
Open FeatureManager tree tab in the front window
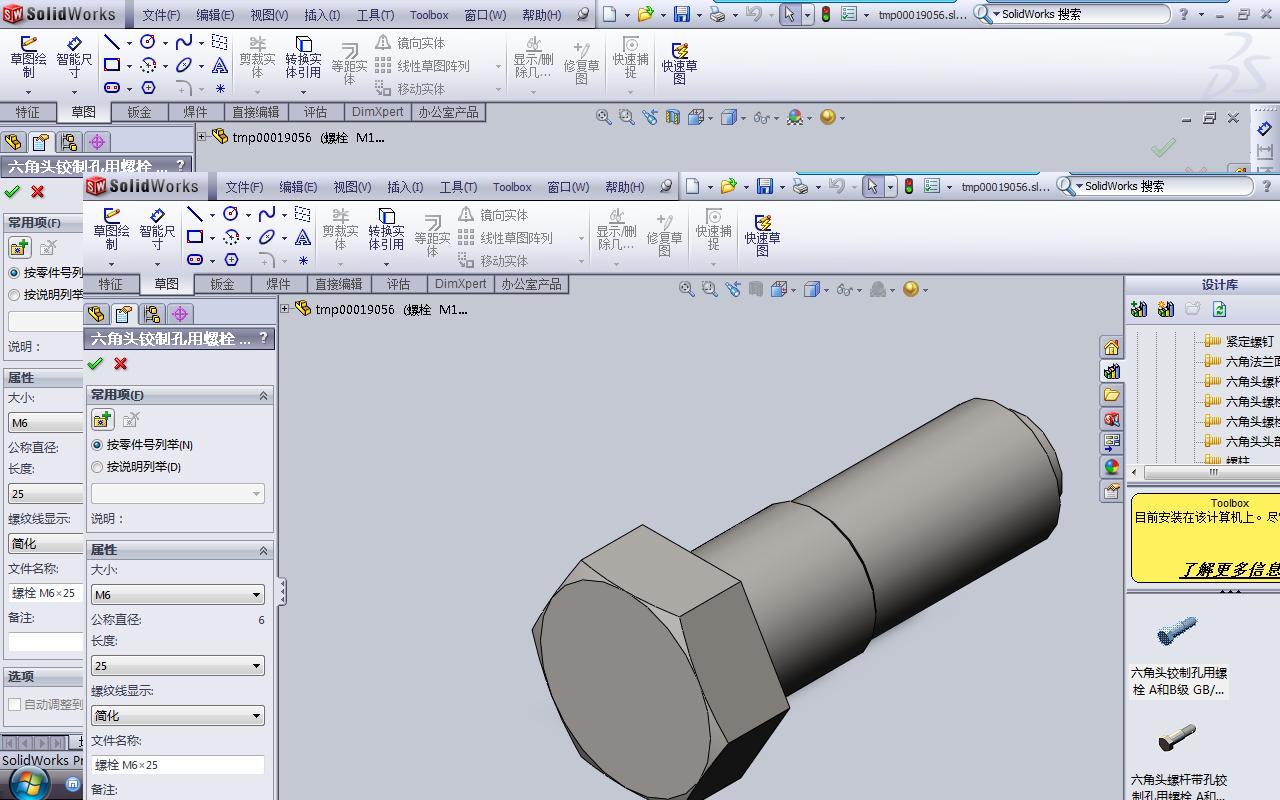point(97,314)
